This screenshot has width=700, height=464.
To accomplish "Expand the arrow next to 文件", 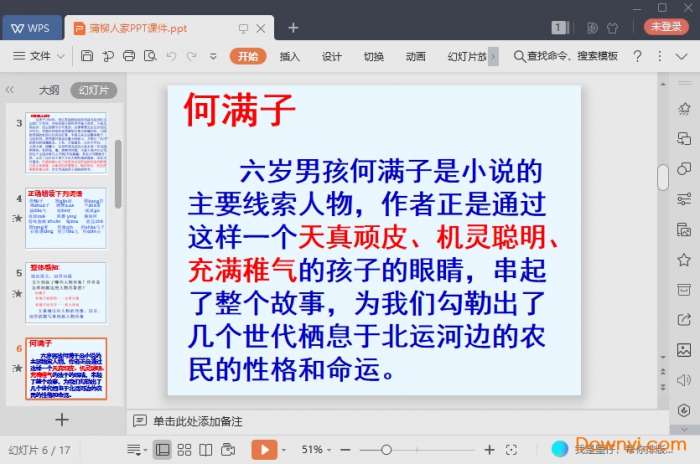I will pyautogui.click(x=61, y=56).
